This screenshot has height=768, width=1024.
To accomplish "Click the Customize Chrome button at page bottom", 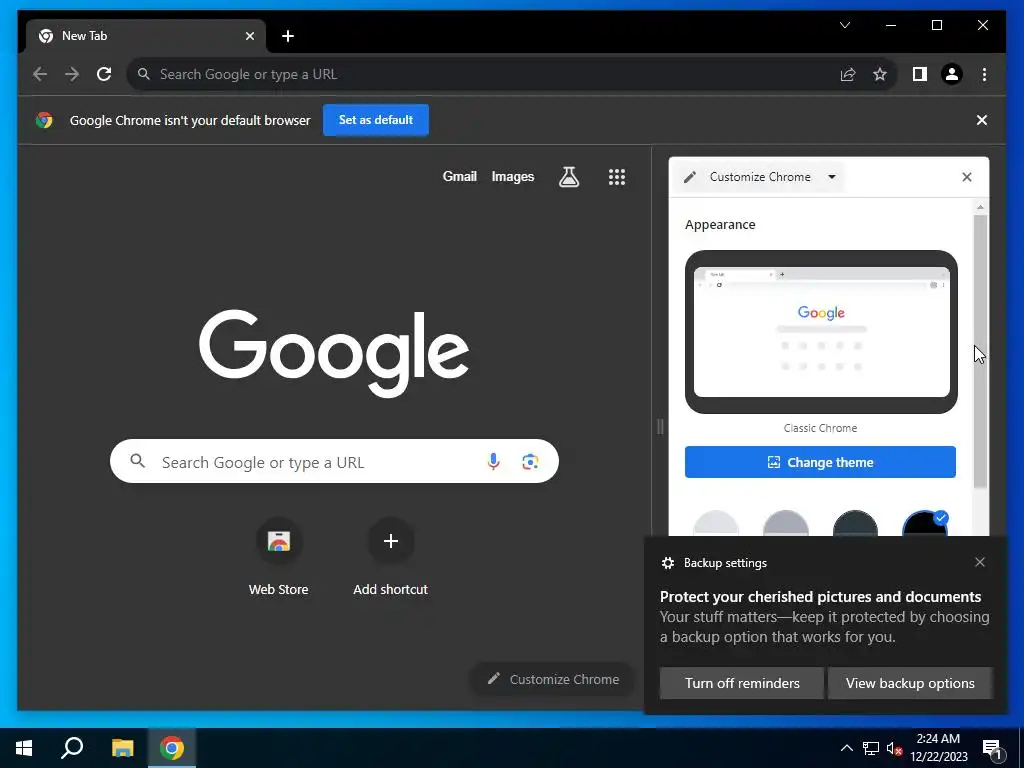I will pos(553,679).
